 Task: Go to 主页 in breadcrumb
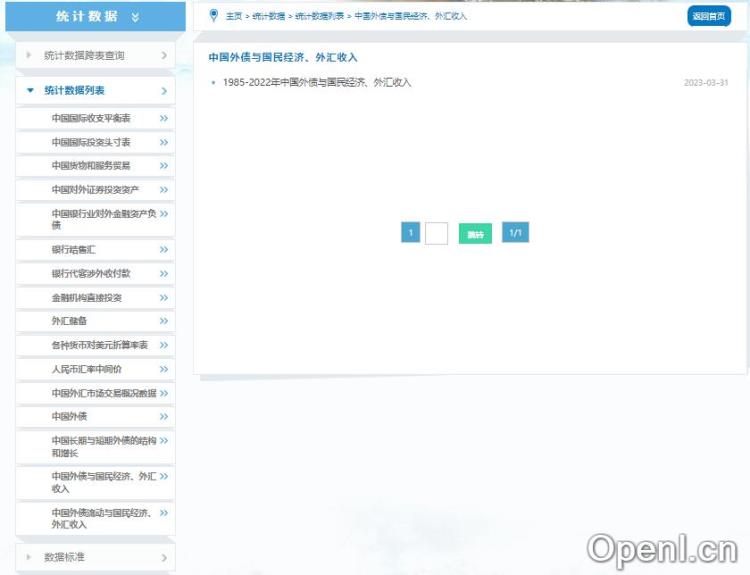(x=234, y=16)
